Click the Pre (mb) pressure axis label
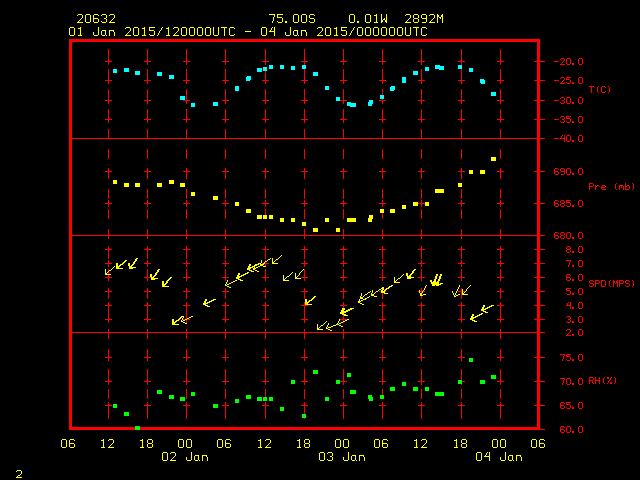The width and height of the screenshot is (640, 480). (611, 187)
